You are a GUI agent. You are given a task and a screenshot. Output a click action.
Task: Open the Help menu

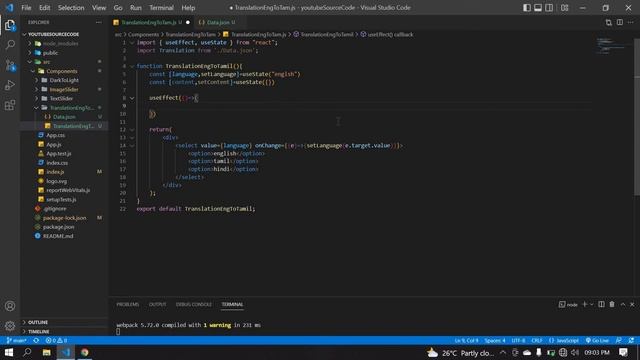(188, 8)
